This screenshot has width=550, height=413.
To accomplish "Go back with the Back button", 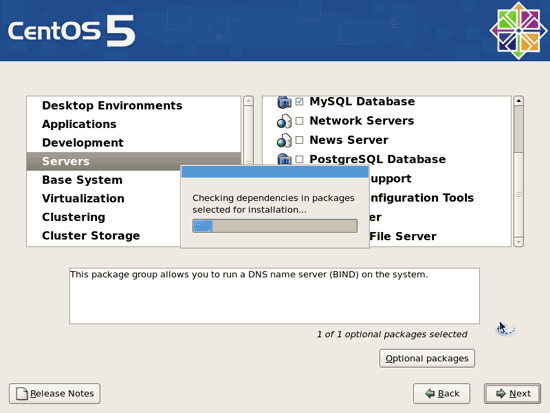I will pyautogui.click(x=442, y=393).
